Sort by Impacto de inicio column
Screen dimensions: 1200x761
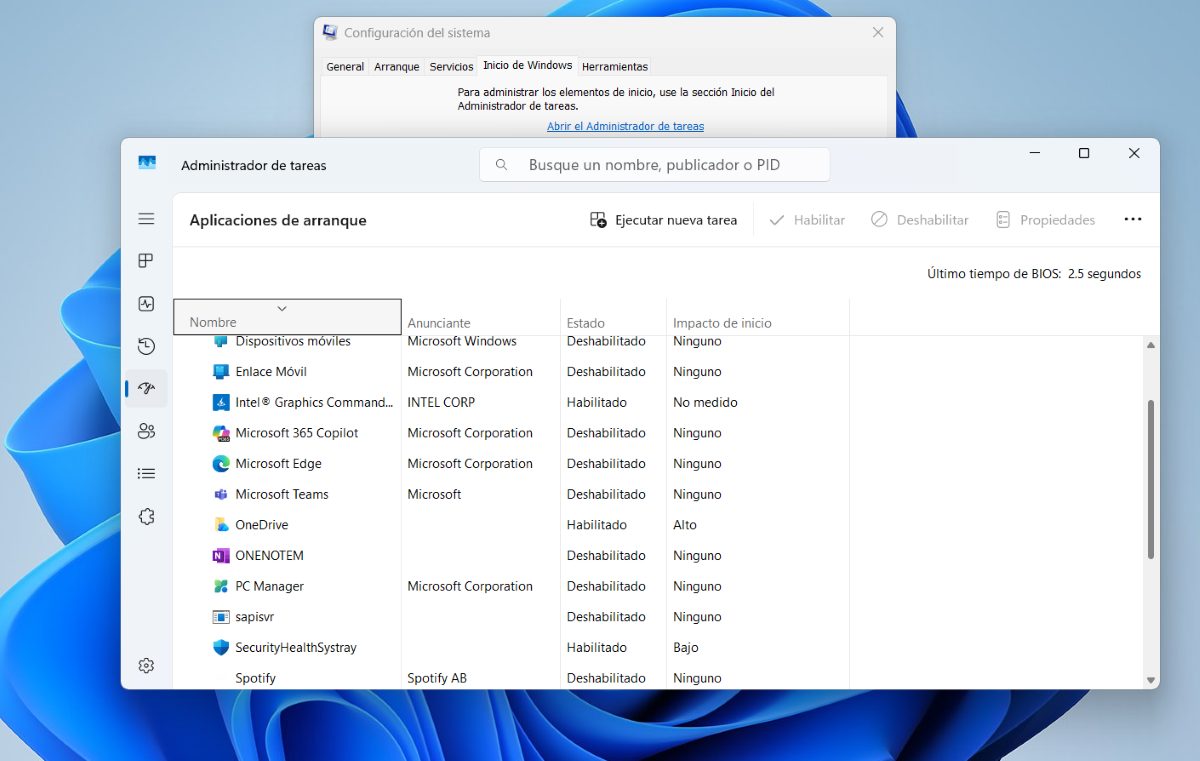click(x=722, y=323)
